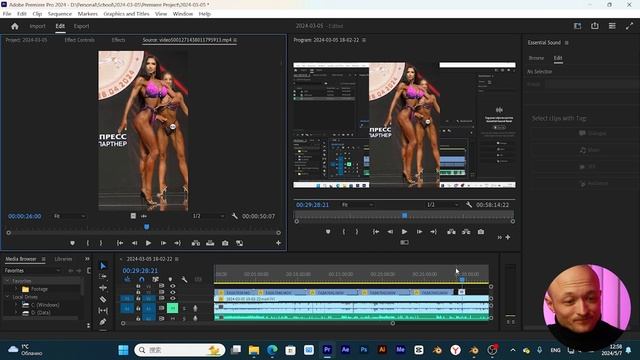Toggle proxies button below Program transport
640x360 pixels.
tap(404, 242)
